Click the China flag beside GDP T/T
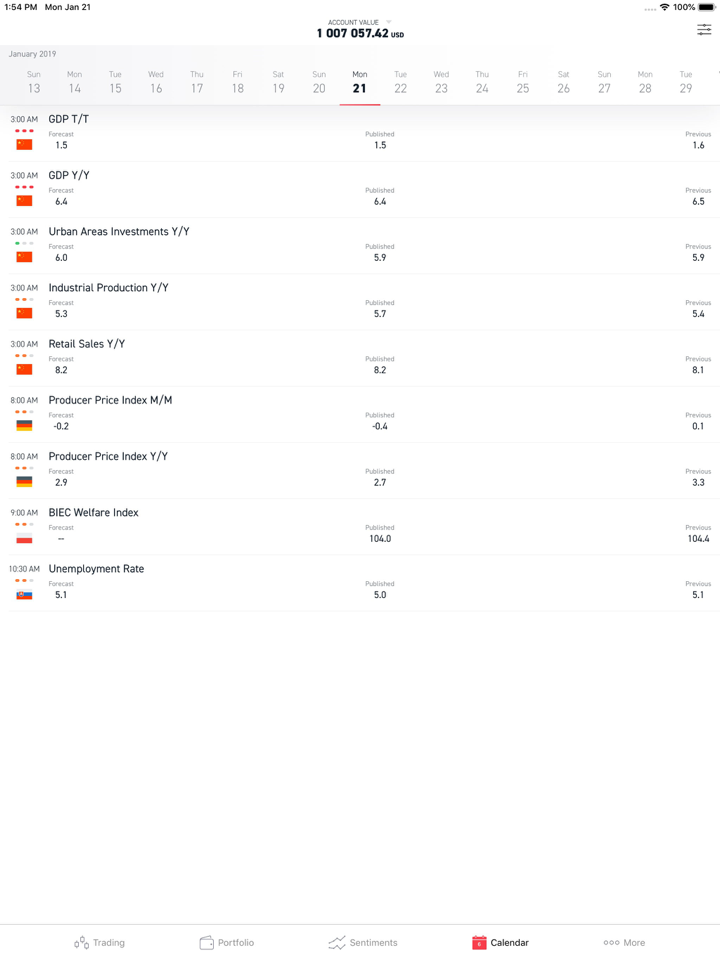720x960 pixels. pos(24,145)
